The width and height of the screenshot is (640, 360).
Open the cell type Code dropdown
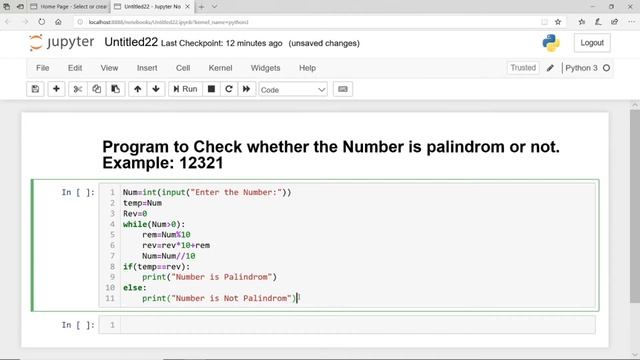coord(293,89)
